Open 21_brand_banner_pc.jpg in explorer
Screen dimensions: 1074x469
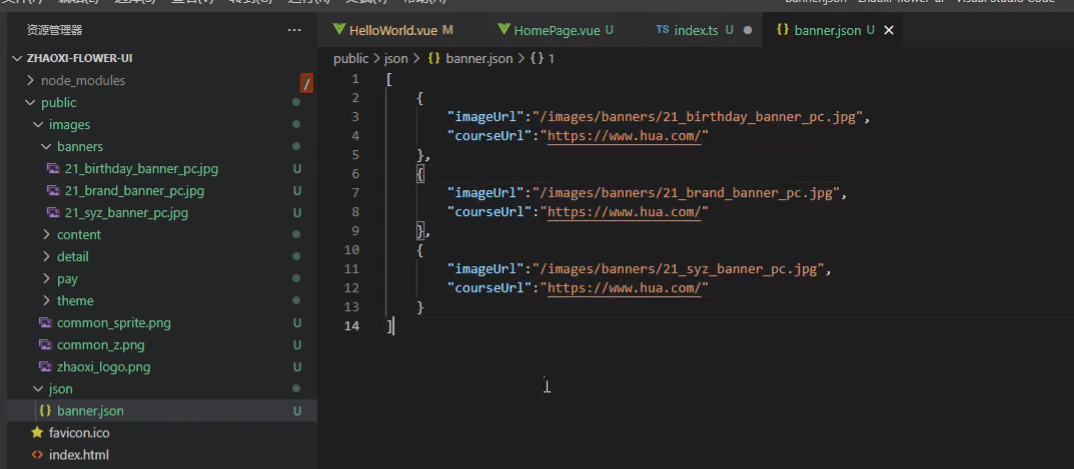point(134,190)
